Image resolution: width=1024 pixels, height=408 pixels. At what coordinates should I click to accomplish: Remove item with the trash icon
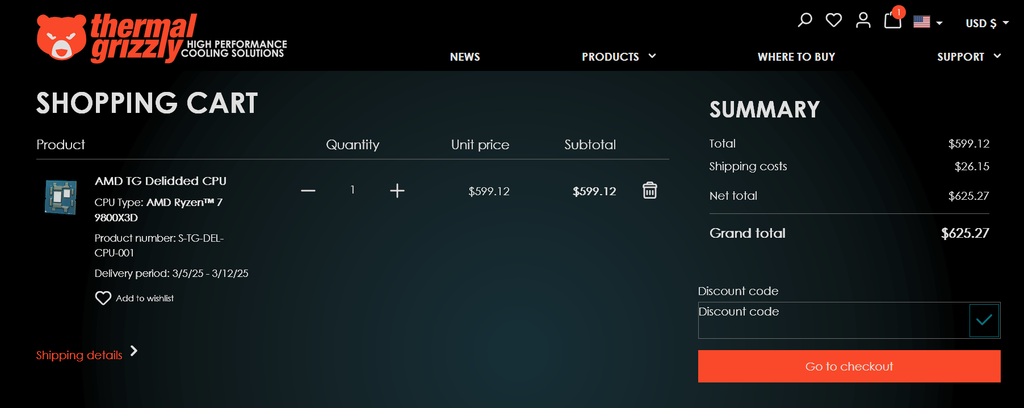pos(650,190)
